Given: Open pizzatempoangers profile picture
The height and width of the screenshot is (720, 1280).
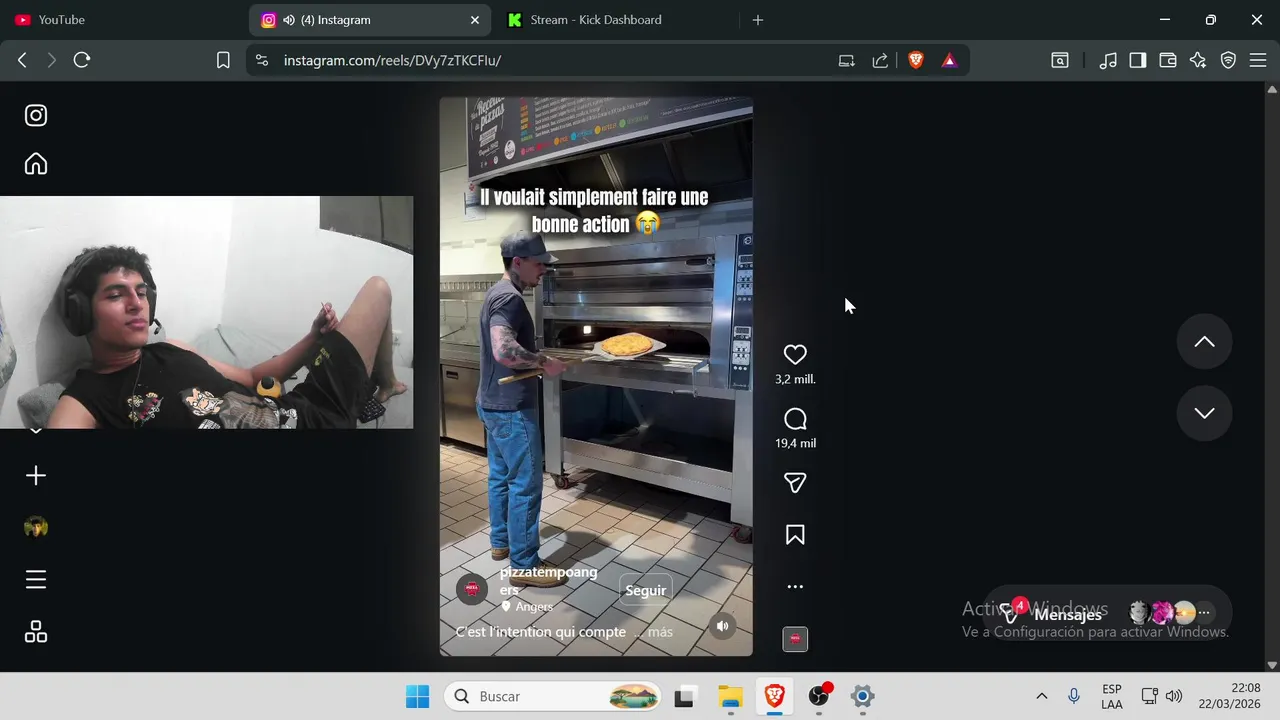Looking at the screenshot, I should (472, 589).
